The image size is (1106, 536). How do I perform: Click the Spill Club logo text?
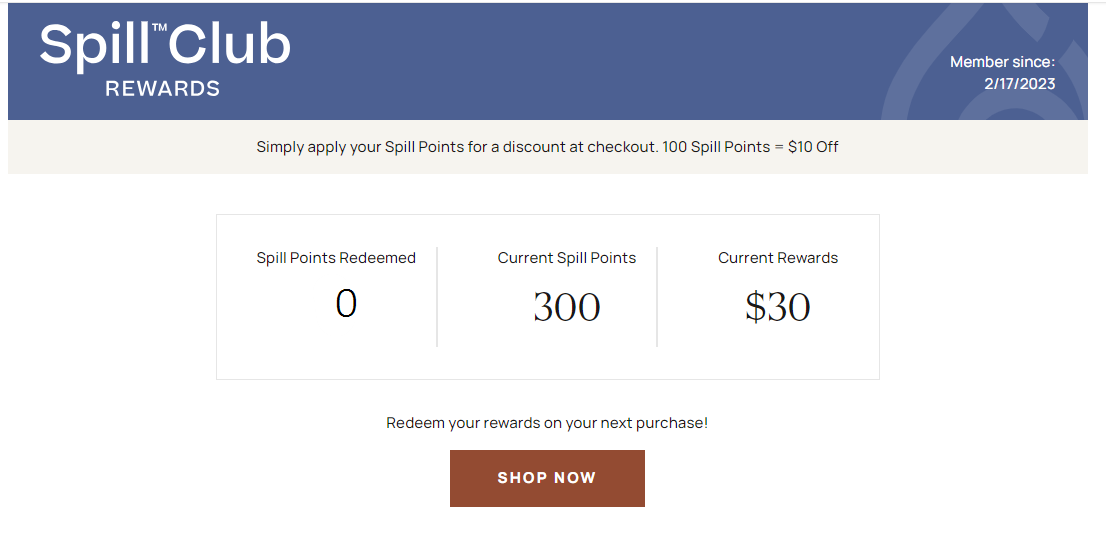pyautogui.click(x=164, y=47)
